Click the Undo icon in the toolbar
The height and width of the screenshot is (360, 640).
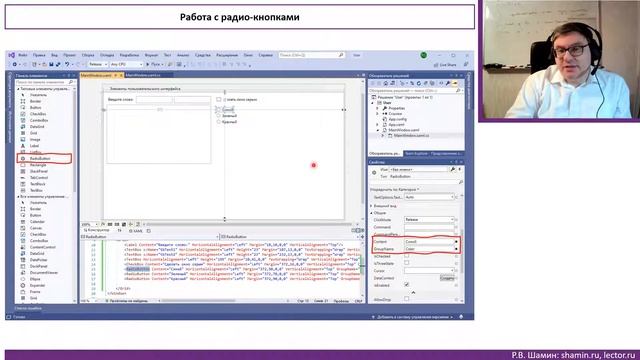pos(67,64)
